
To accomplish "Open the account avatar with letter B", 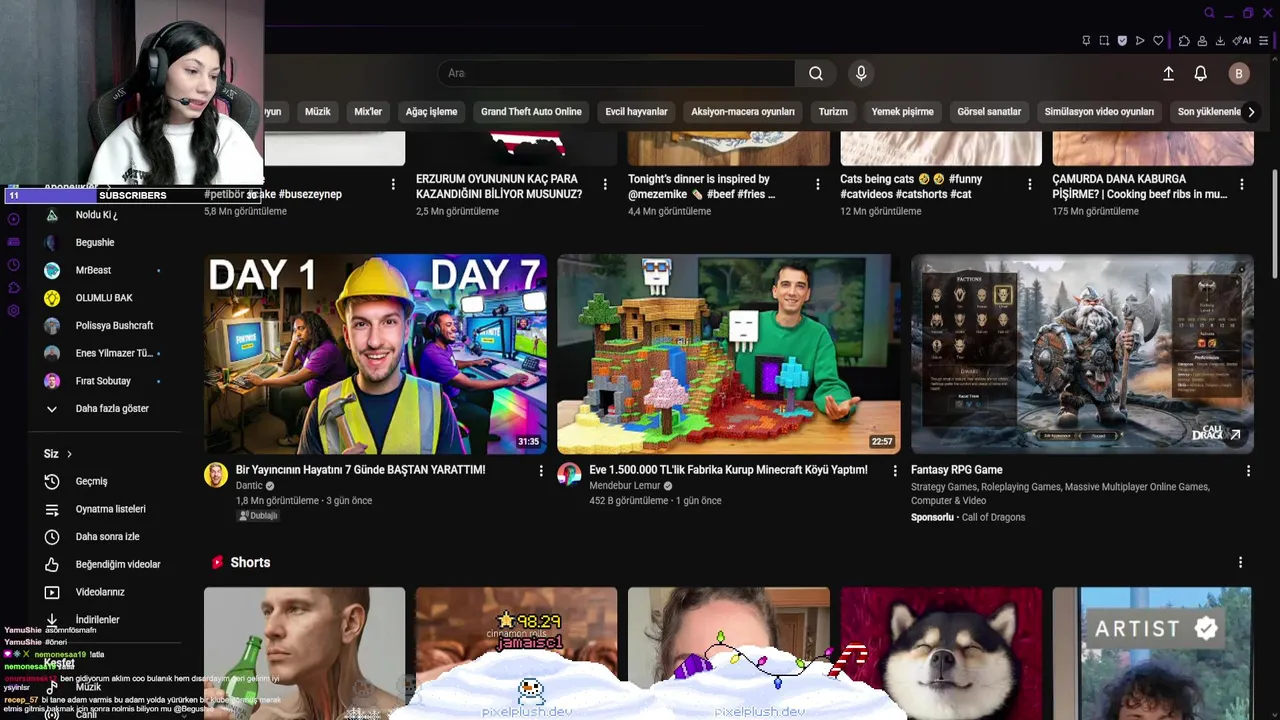I will tap(1239, 73).
